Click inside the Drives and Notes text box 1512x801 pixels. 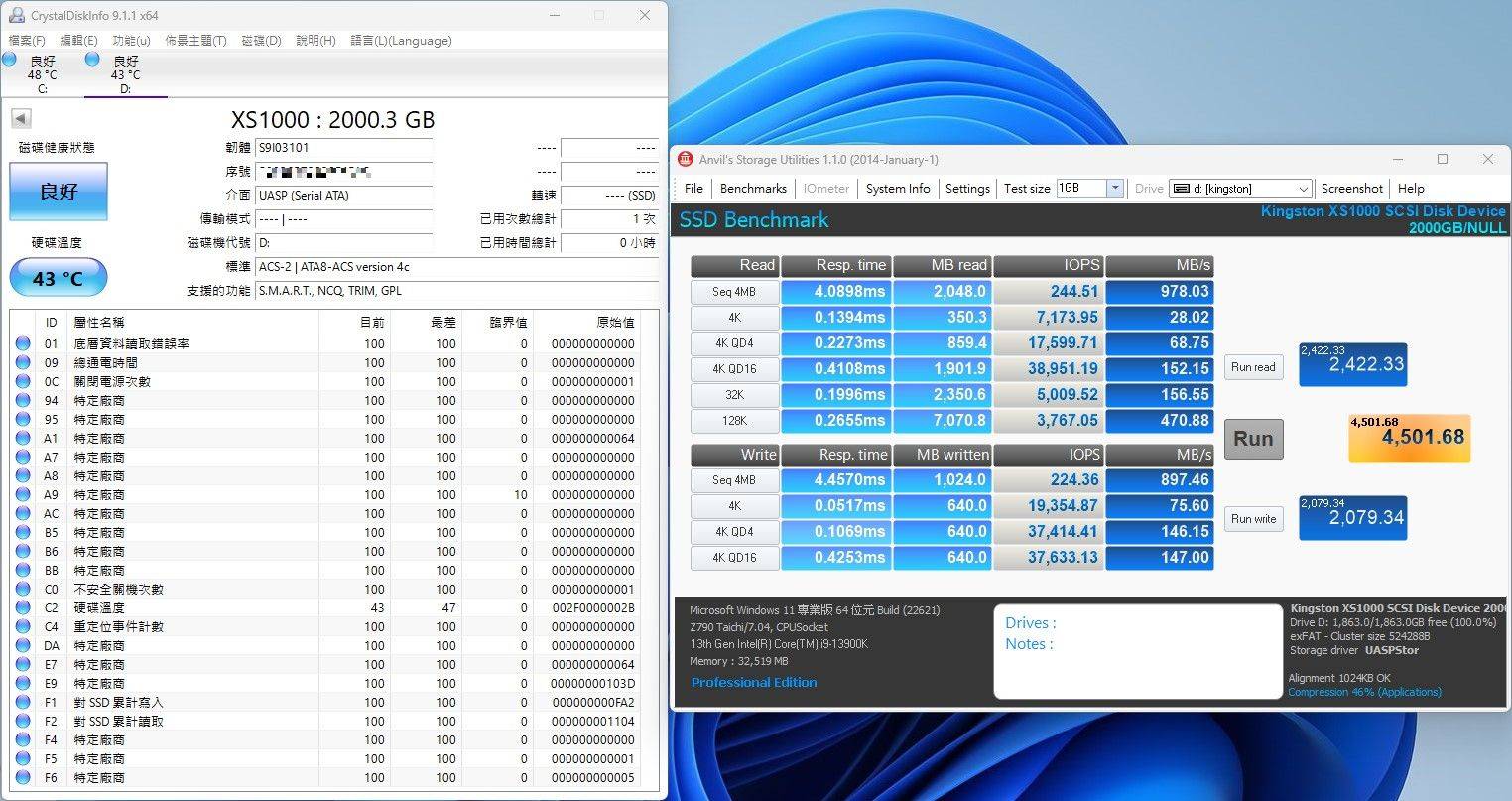pyautogui.click(x=1137, y=652)
